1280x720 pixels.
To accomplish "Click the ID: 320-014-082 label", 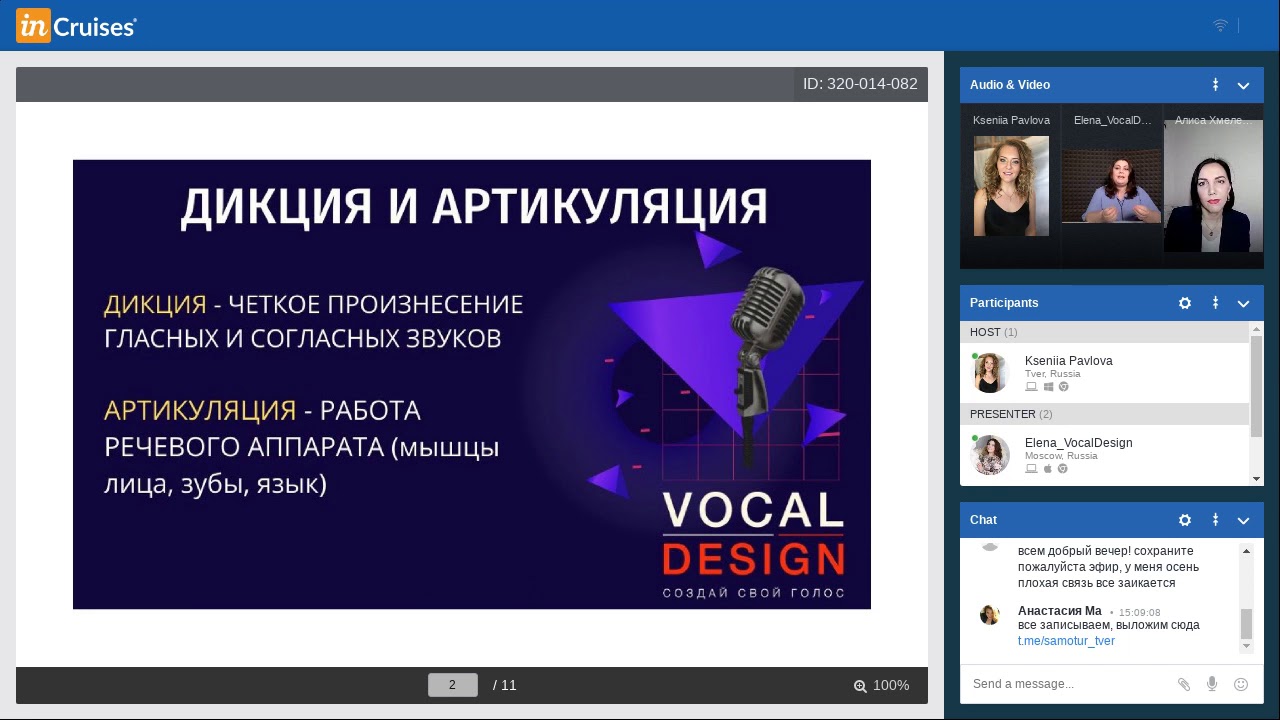I will 860,84.
